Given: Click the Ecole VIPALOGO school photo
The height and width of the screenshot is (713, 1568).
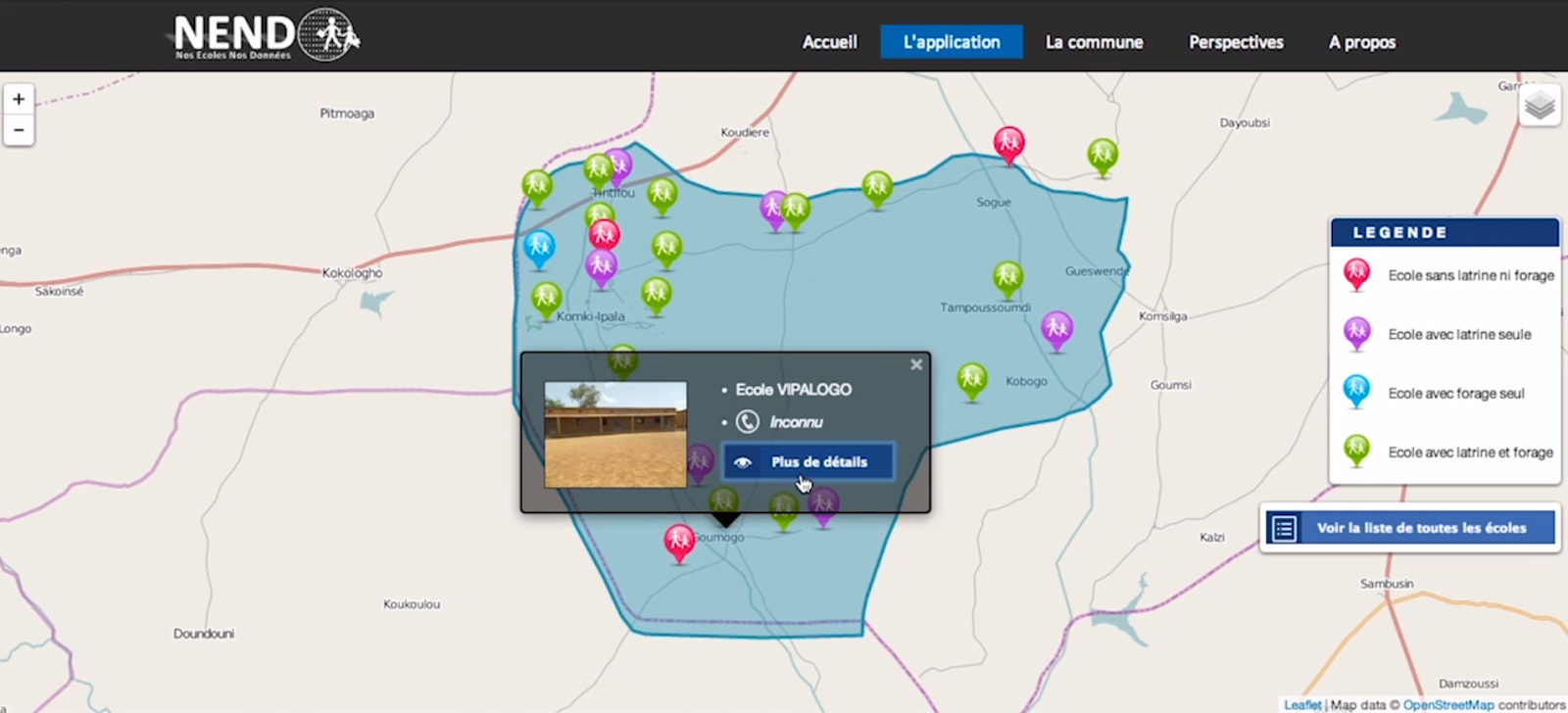Looking at the screenshot, I should pyautogui.click(x=615, y=434).
